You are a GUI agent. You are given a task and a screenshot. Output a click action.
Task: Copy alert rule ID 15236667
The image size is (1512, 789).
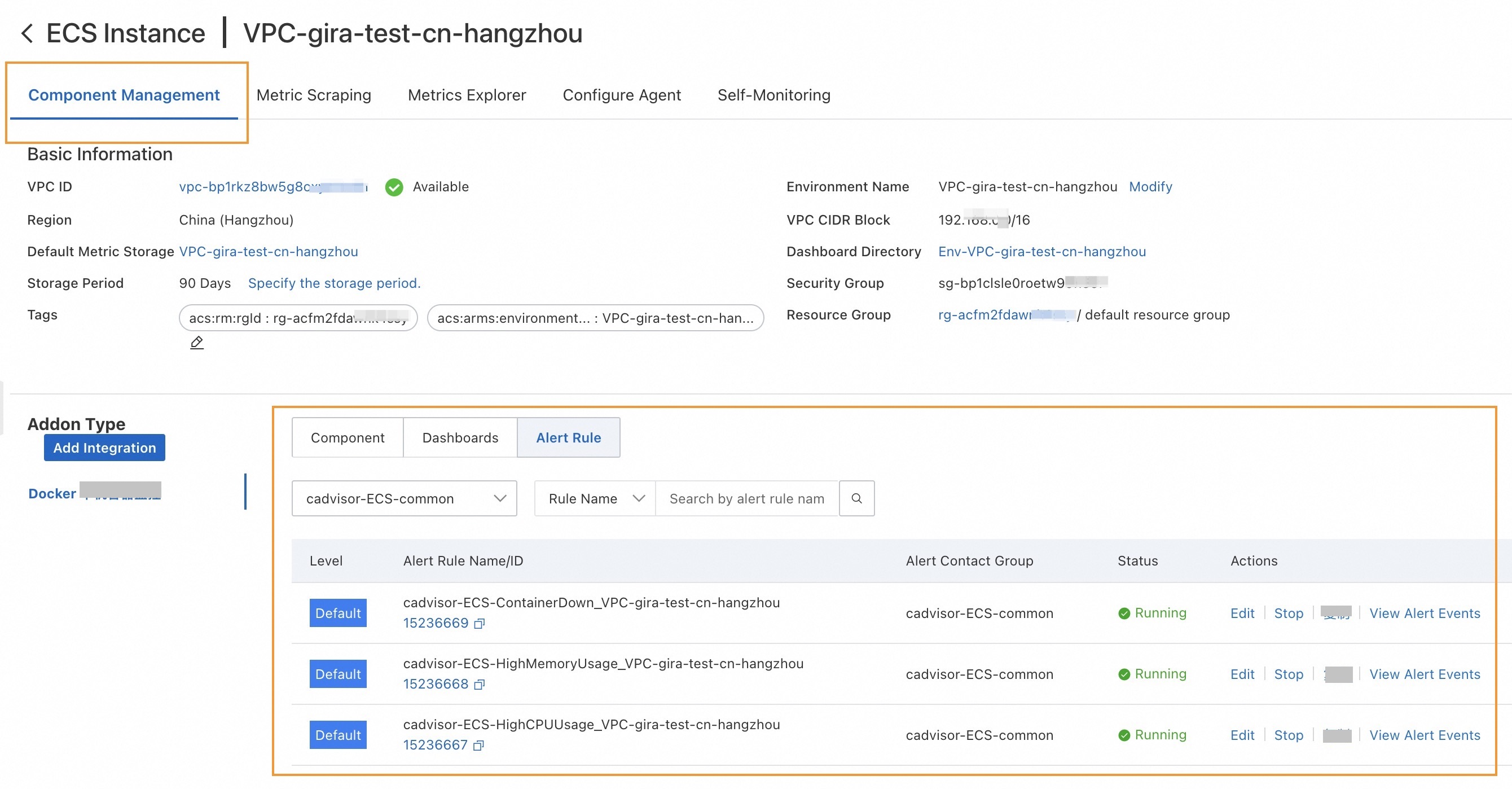pyautogui.click(x=479, y=746)
